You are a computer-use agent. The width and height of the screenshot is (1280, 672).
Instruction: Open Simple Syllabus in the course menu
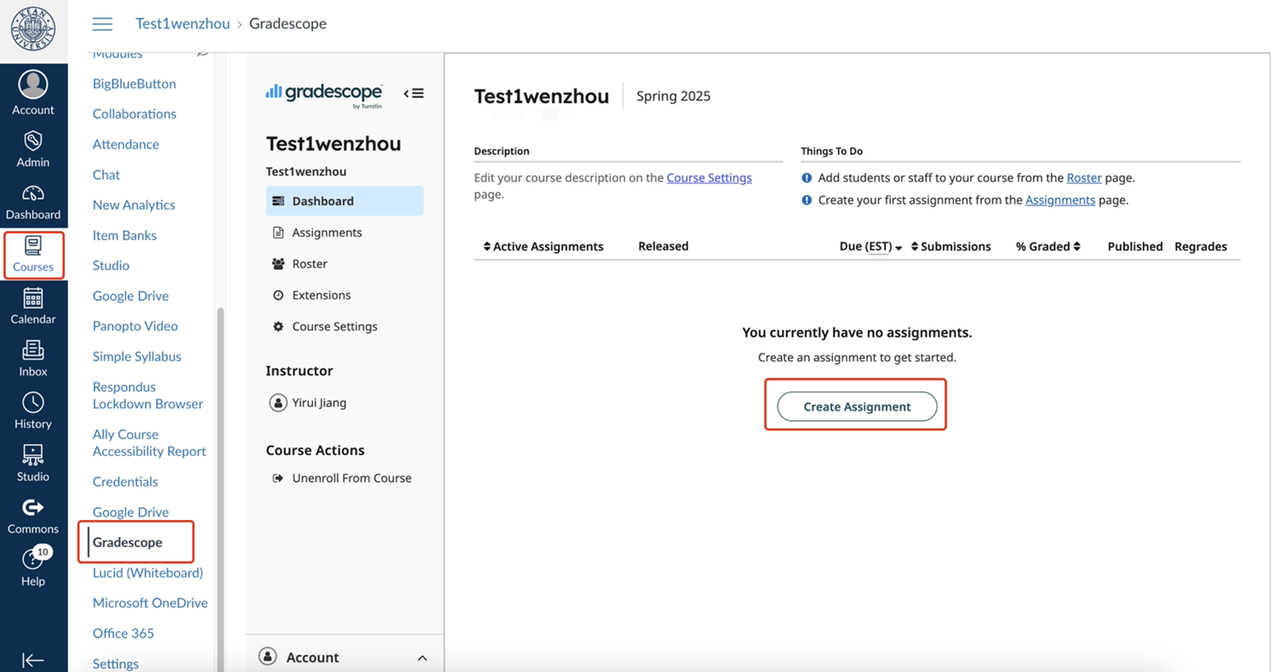136,357
